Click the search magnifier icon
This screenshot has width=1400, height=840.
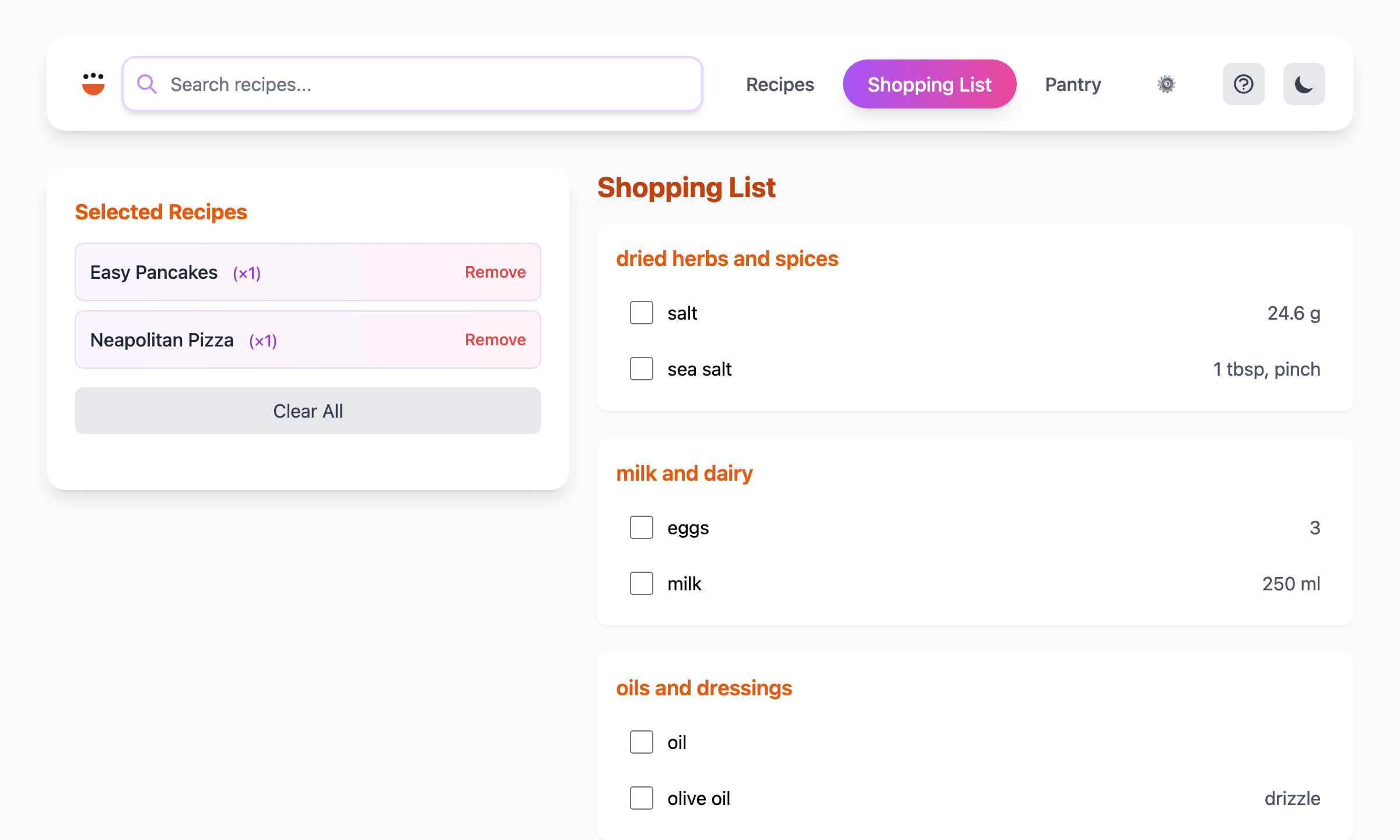pyautogui.click(x=146, y=84)
